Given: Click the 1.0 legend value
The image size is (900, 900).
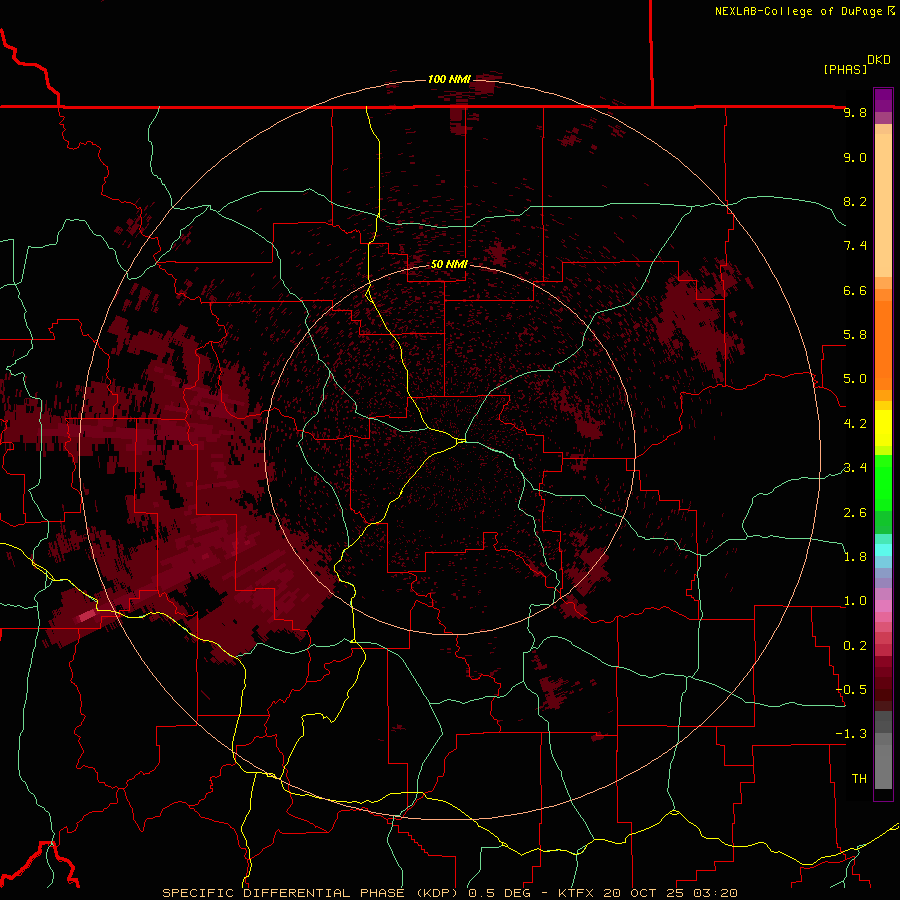Looking at the screenshot, I should click(x=855, y=601).
